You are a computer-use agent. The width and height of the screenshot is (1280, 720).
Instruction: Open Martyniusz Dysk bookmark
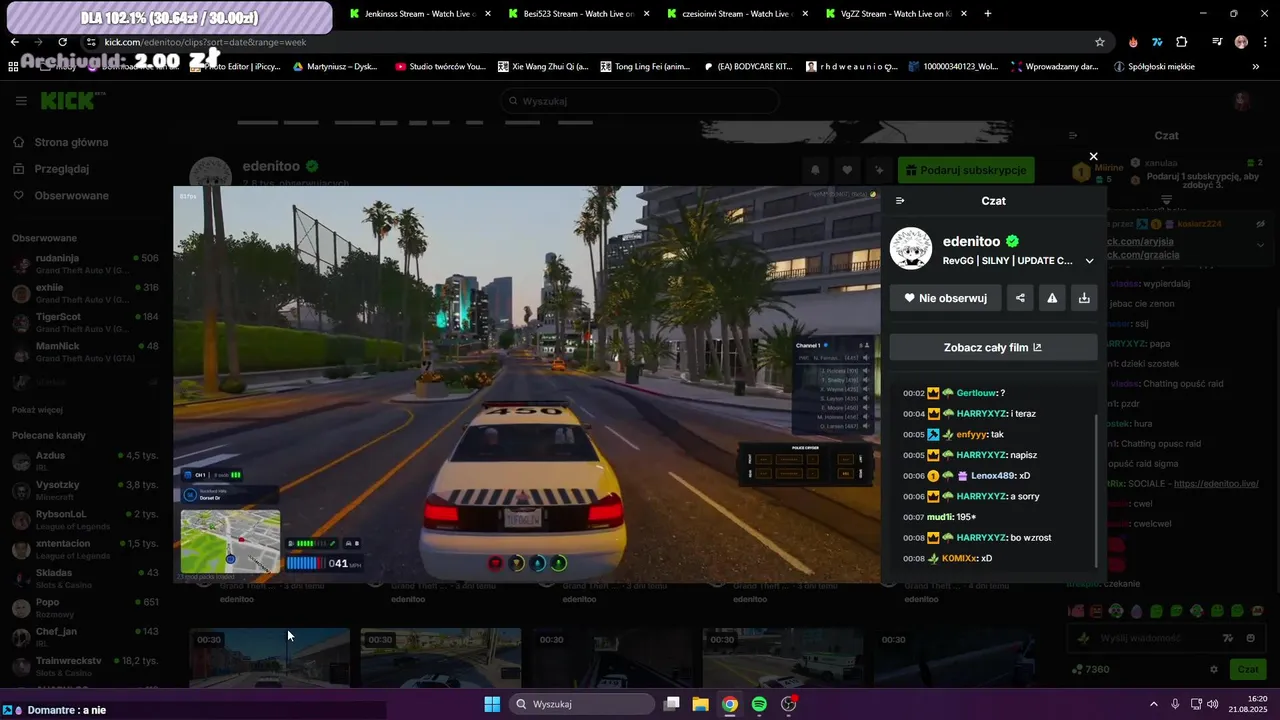[335, 67]
